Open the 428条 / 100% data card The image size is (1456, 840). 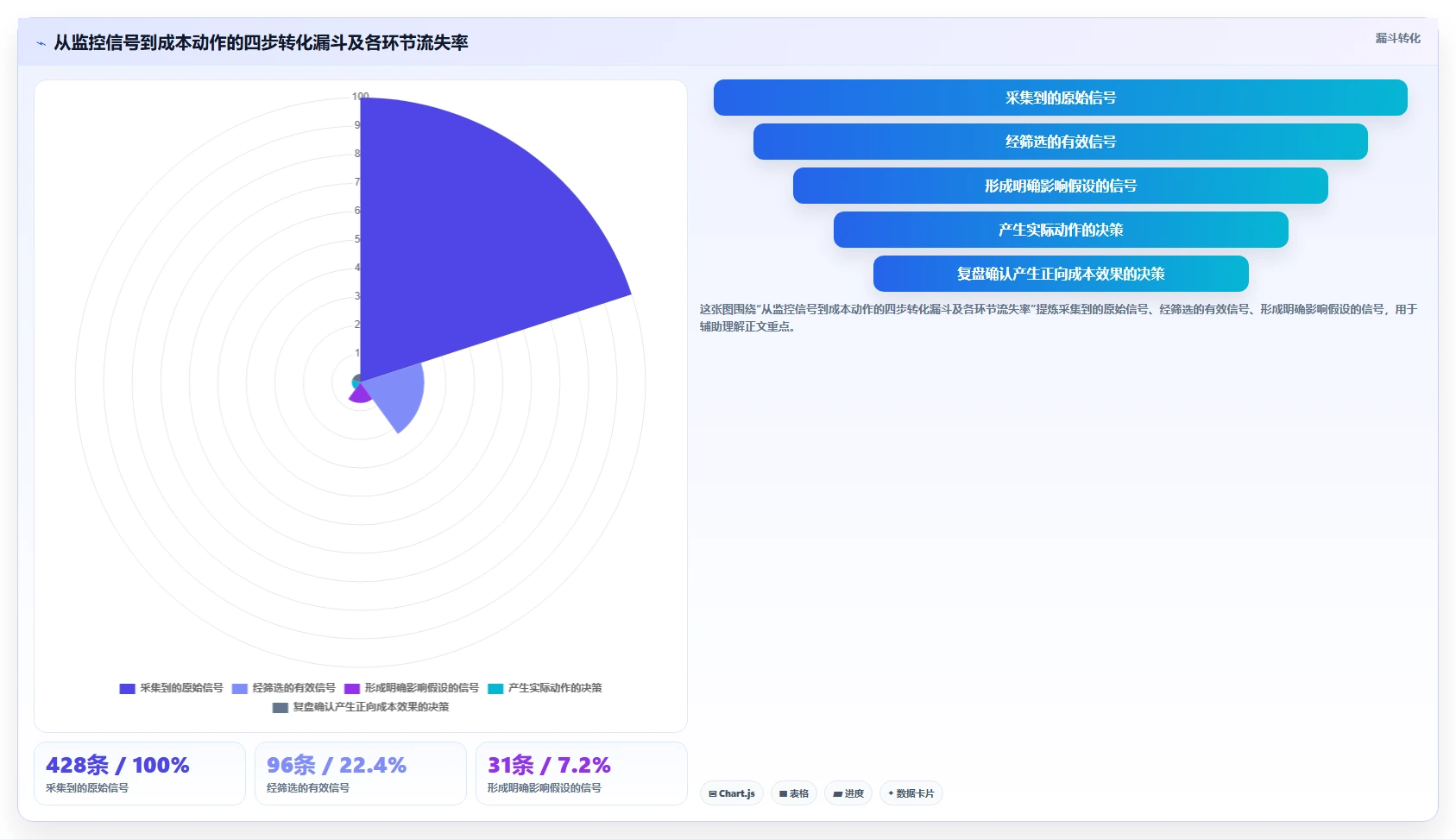pyautogui.click(x=139, y=774)
